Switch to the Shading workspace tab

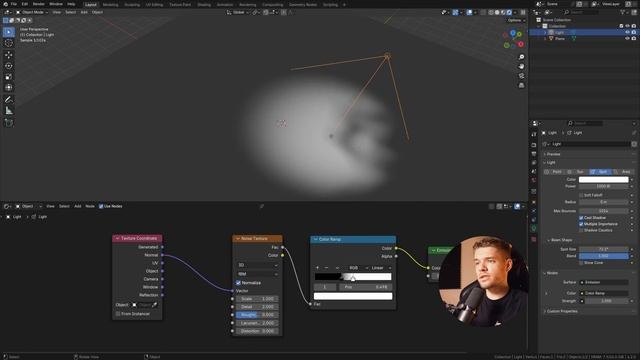[204, 4]
